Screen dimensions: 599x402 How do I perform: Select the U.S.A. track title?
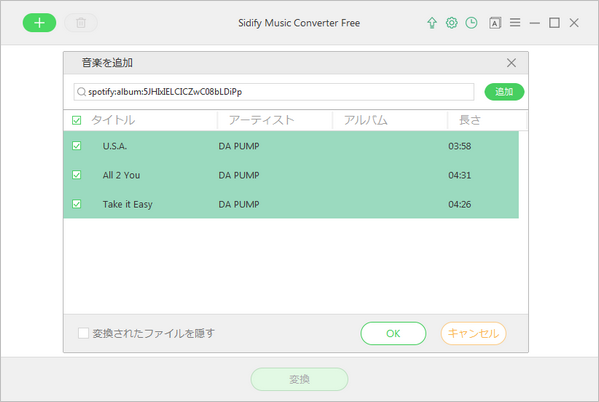(115, 146)
